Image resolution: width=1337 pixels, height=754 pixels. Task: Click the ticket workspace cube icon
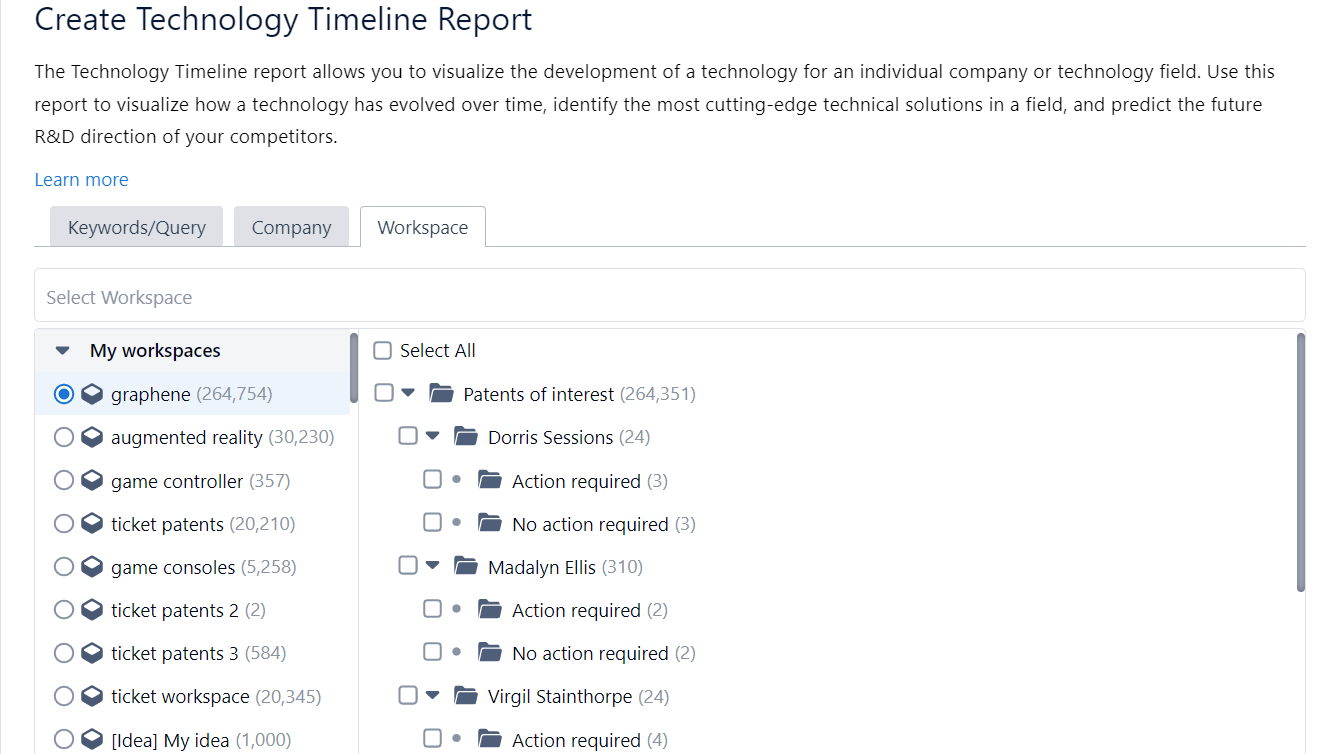92,696
